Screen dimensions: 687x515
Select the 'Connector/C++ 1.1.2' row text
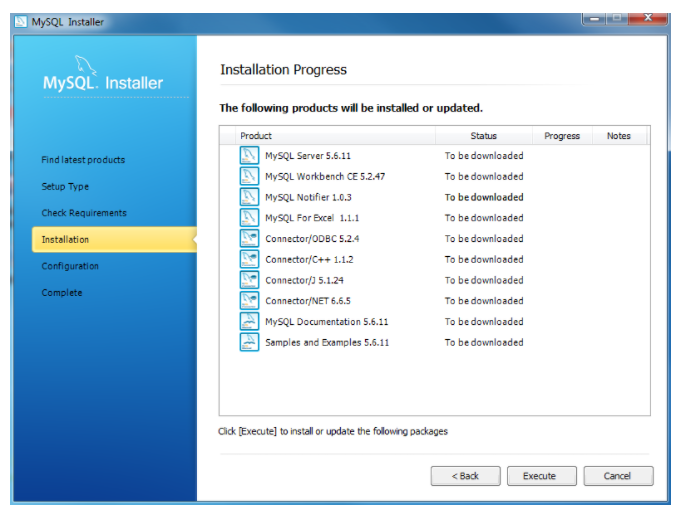click(x=309, y=259)
